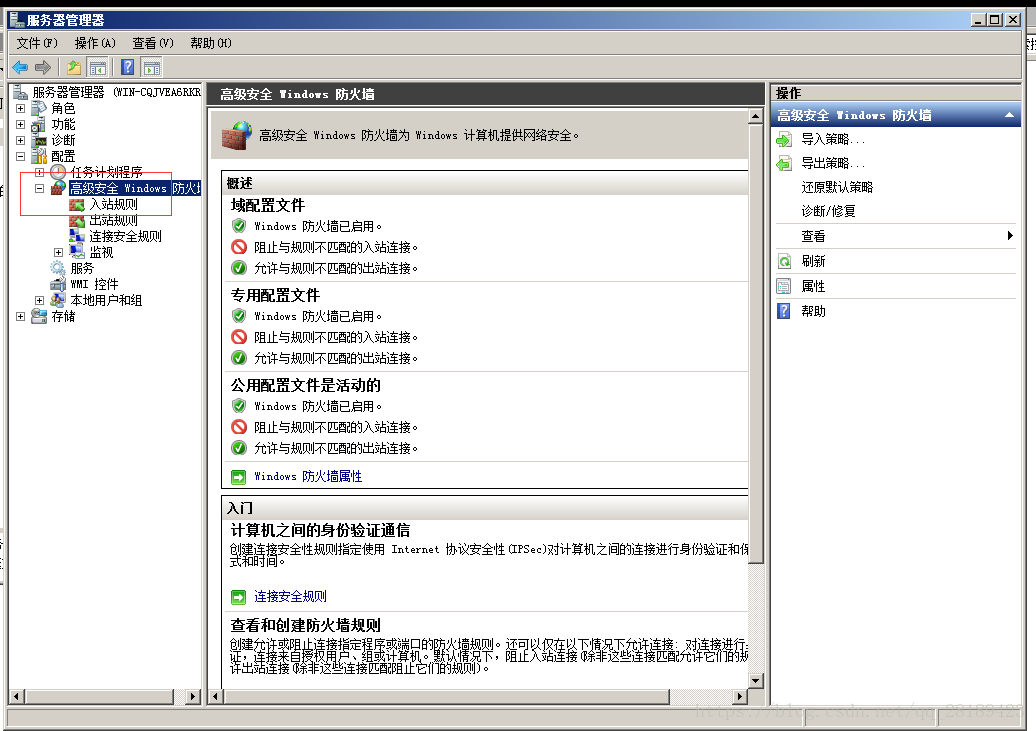
Task: Click the 导入策略 green arrow icon
Action: [x=784, y=139]
